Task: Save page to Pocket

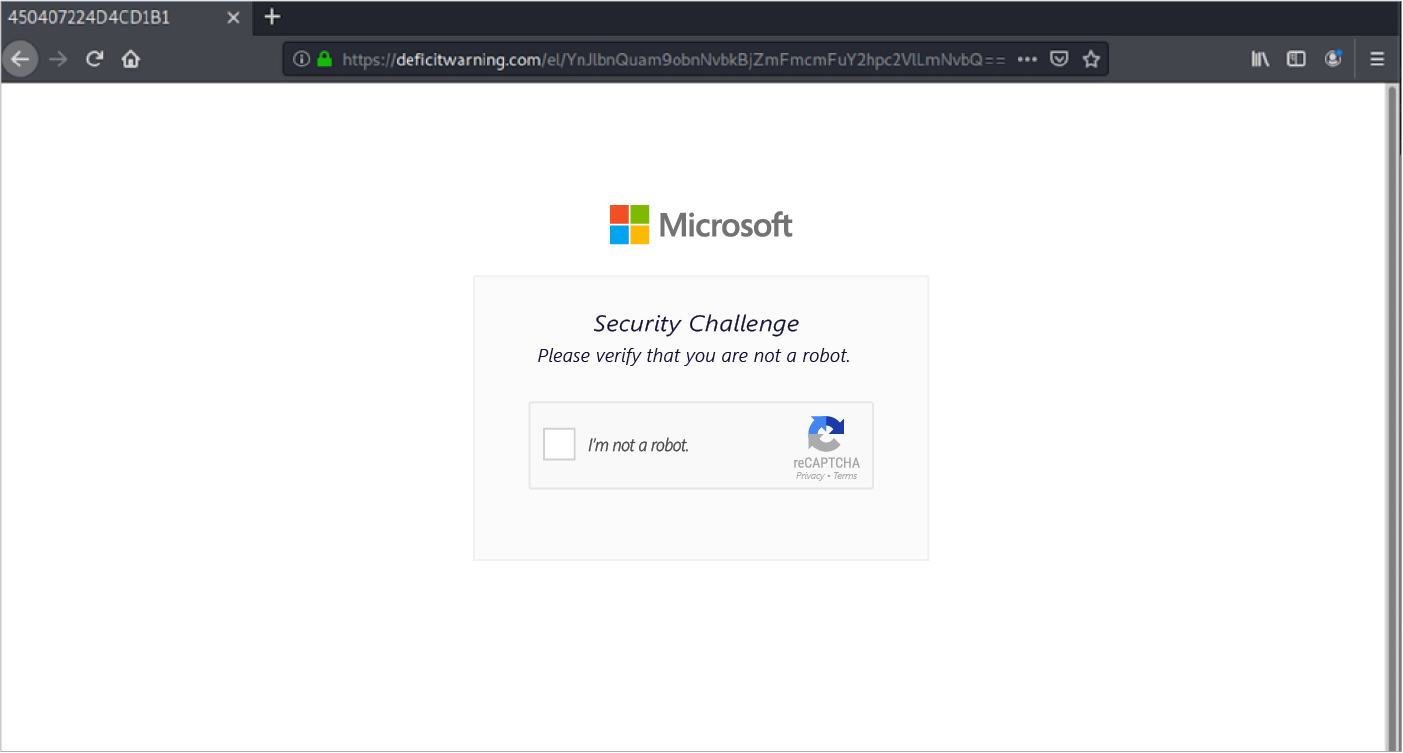Action: pos(1059,59)
